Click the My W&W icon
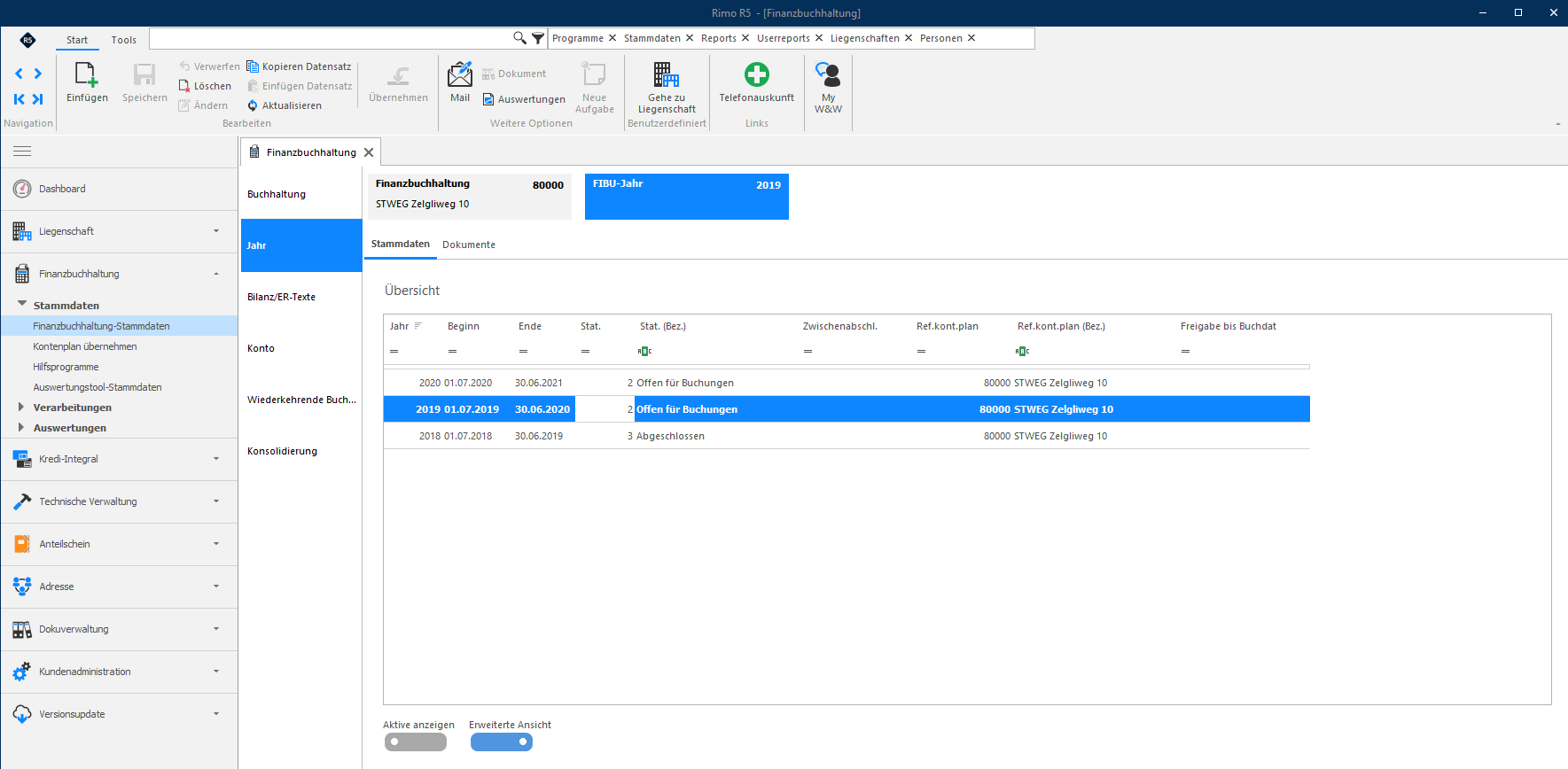The image size is (1568, 769). [x=828, y=74]
